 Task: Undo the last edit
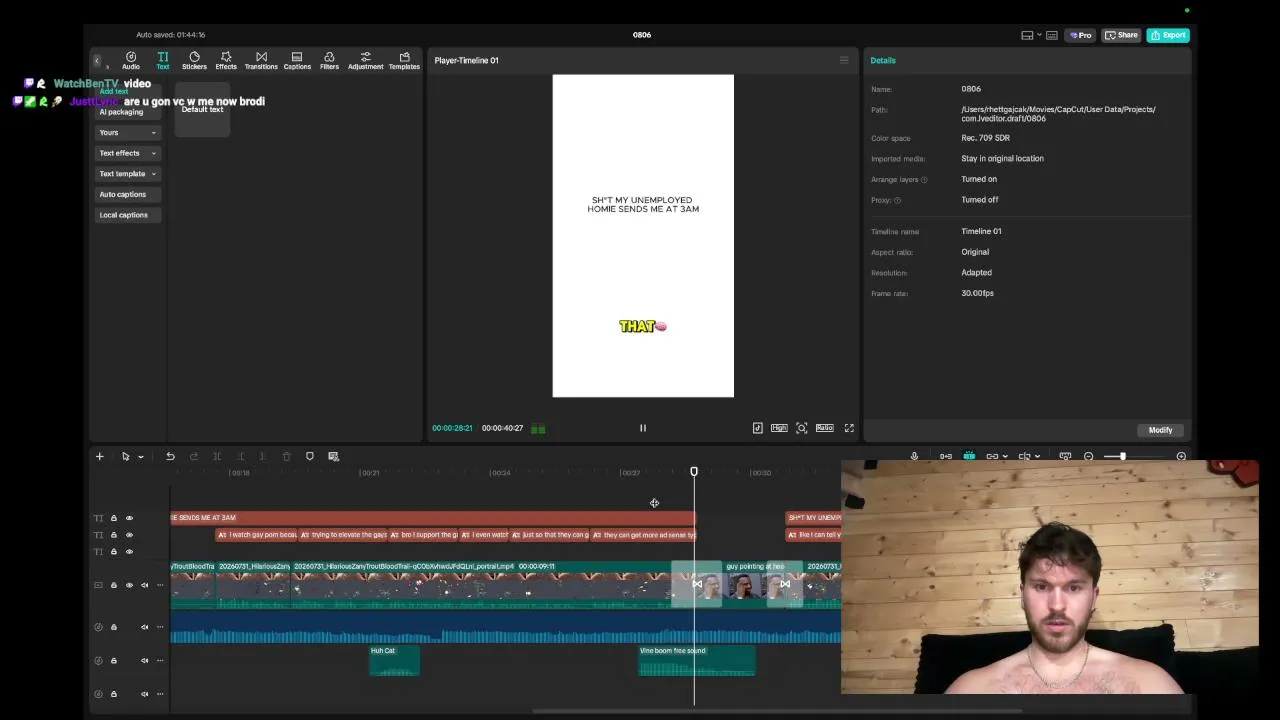[x=170, y=457]
